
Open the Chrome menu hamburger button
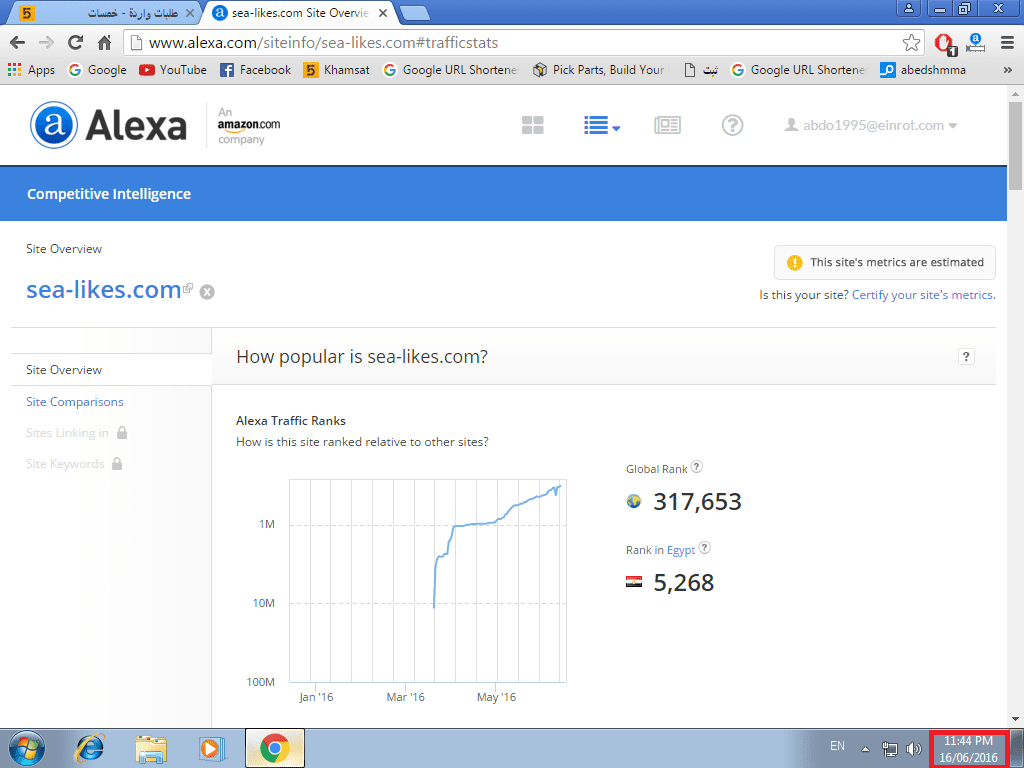1006,43
